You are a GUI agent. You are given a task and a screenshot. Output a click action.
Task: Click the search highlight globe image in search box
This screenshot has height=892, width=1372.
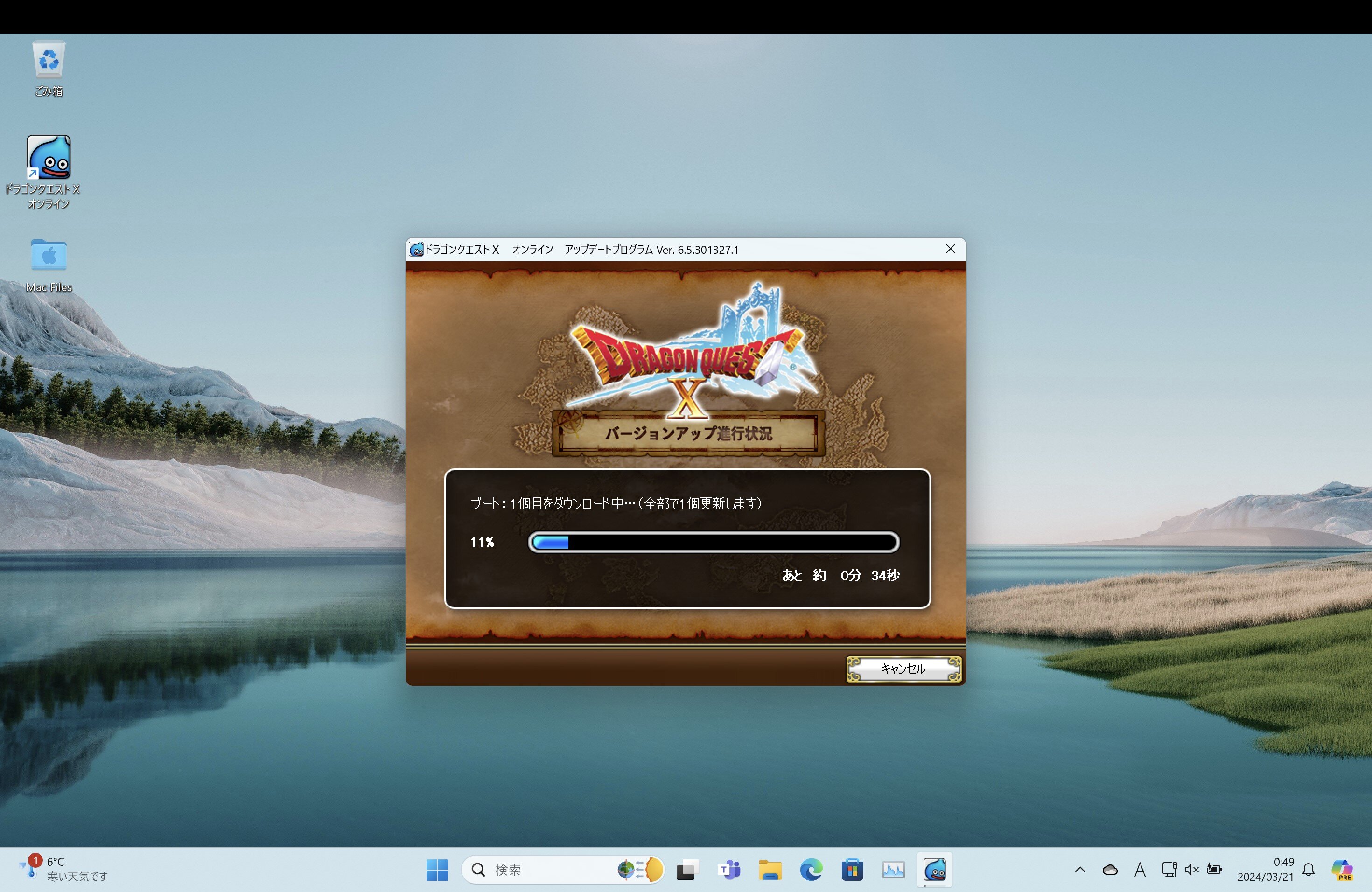coord(640,870)
